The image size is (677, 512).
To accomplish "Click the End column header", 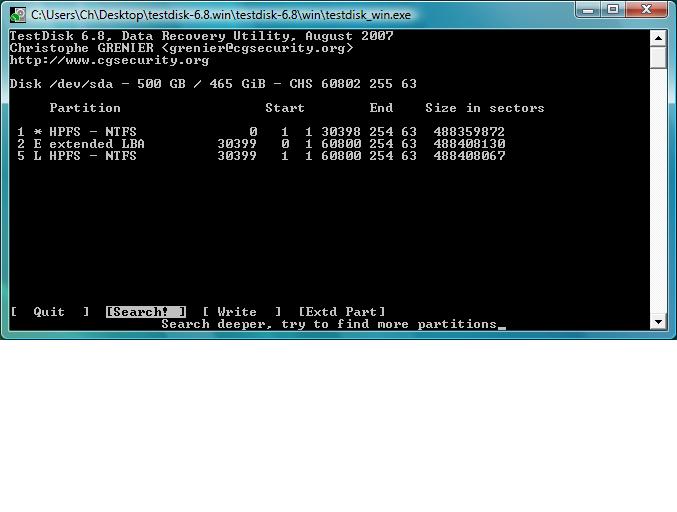I will point(381,108).
